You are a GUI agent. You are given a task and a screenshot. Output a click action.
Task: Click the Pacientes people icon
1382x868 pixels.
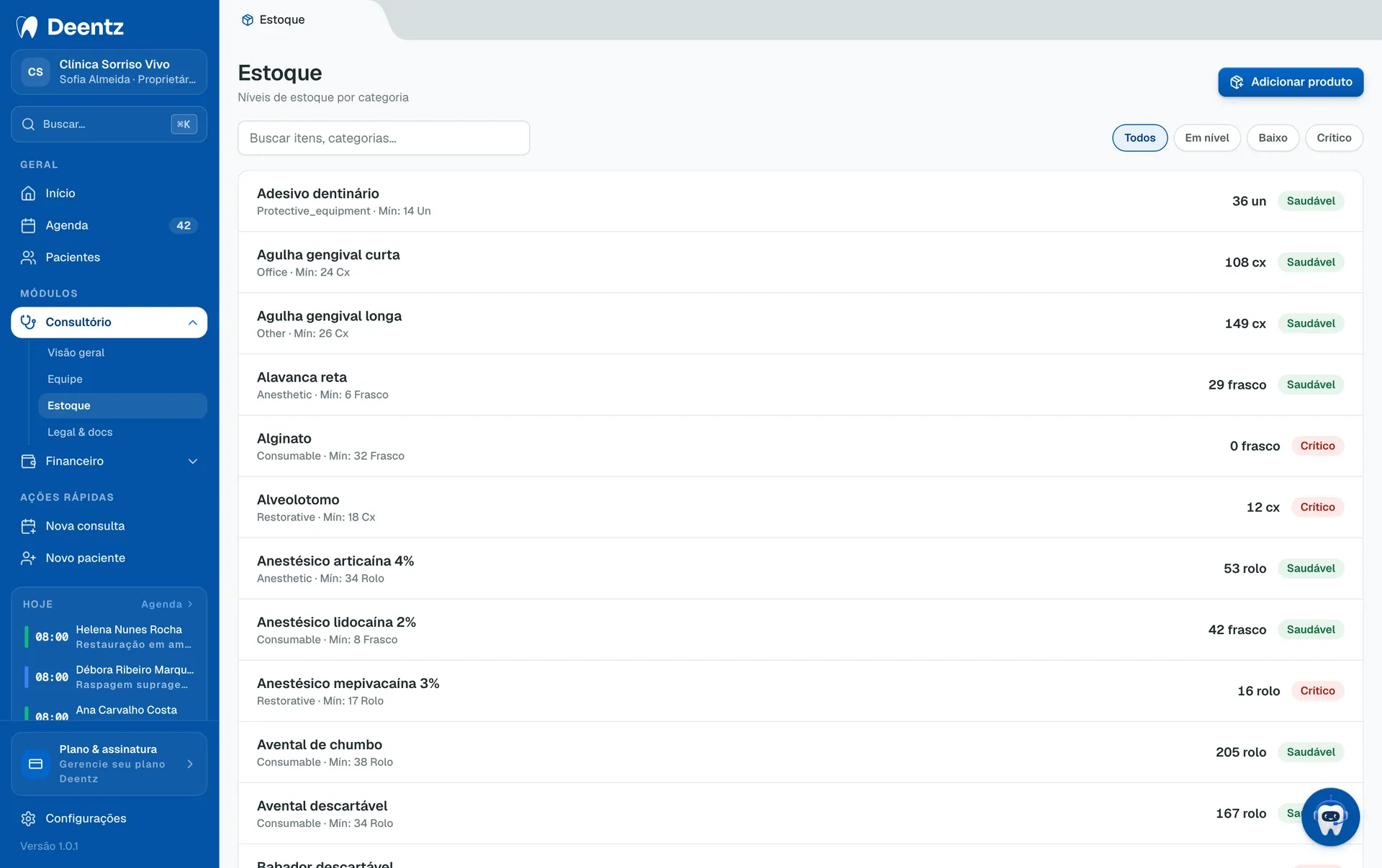click(28, 257)
